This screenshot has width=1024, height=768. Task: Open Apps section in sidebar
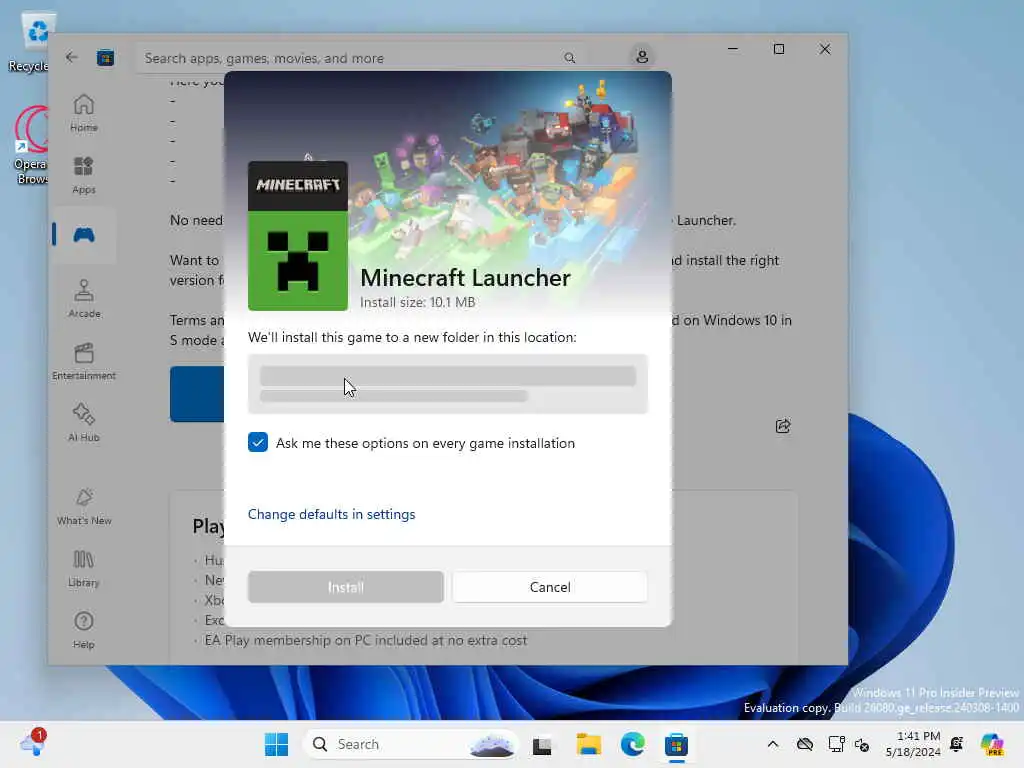[x=84, y=175]
